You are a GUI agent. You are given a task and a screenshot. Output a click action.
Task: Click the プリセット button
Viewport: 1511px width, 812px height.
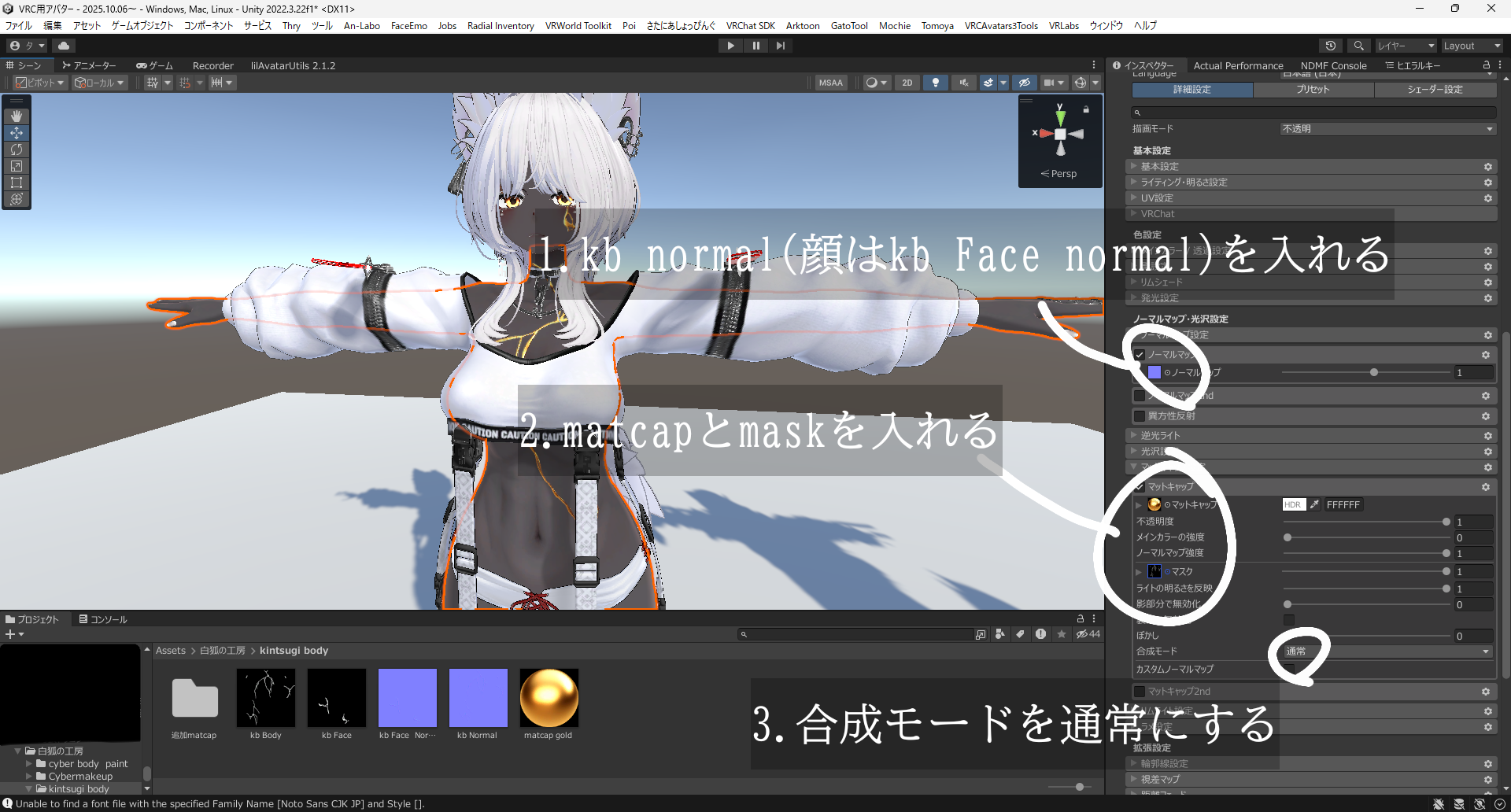point(1313,90)
